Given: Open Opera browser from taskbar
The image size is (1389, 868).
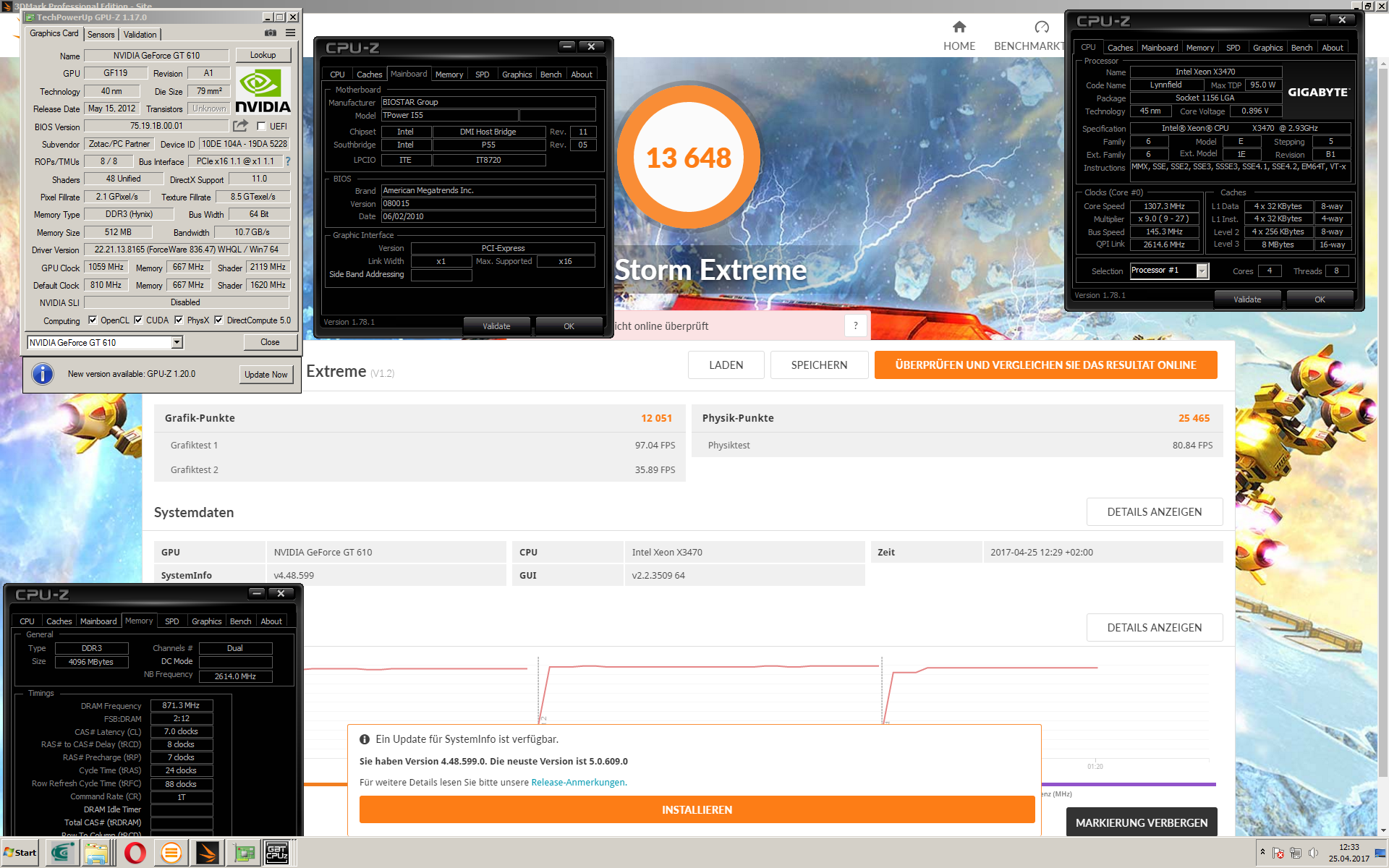Looking at the screenshot, I should tap(135, 853).
